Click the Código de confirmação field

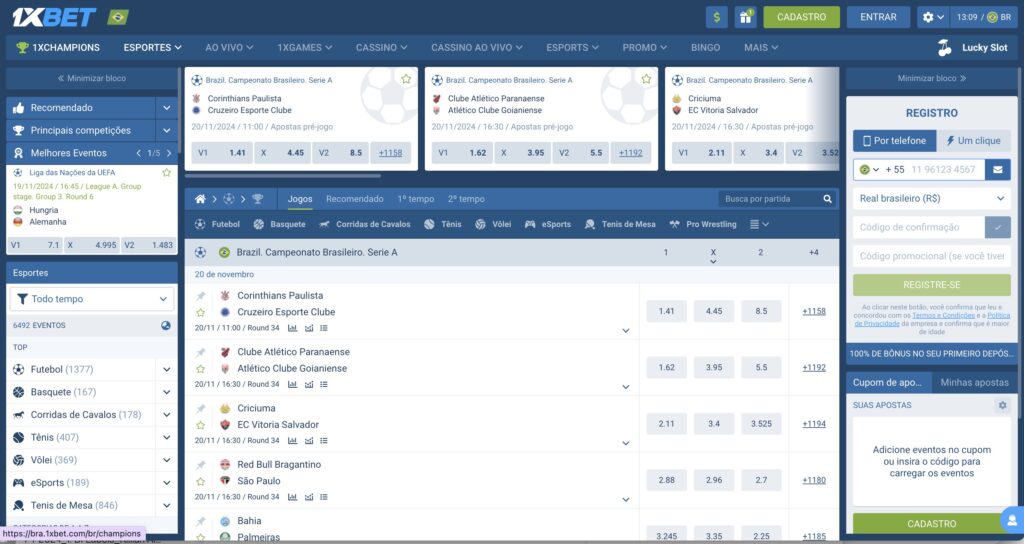pyautogui.click(x=918, y=227)
